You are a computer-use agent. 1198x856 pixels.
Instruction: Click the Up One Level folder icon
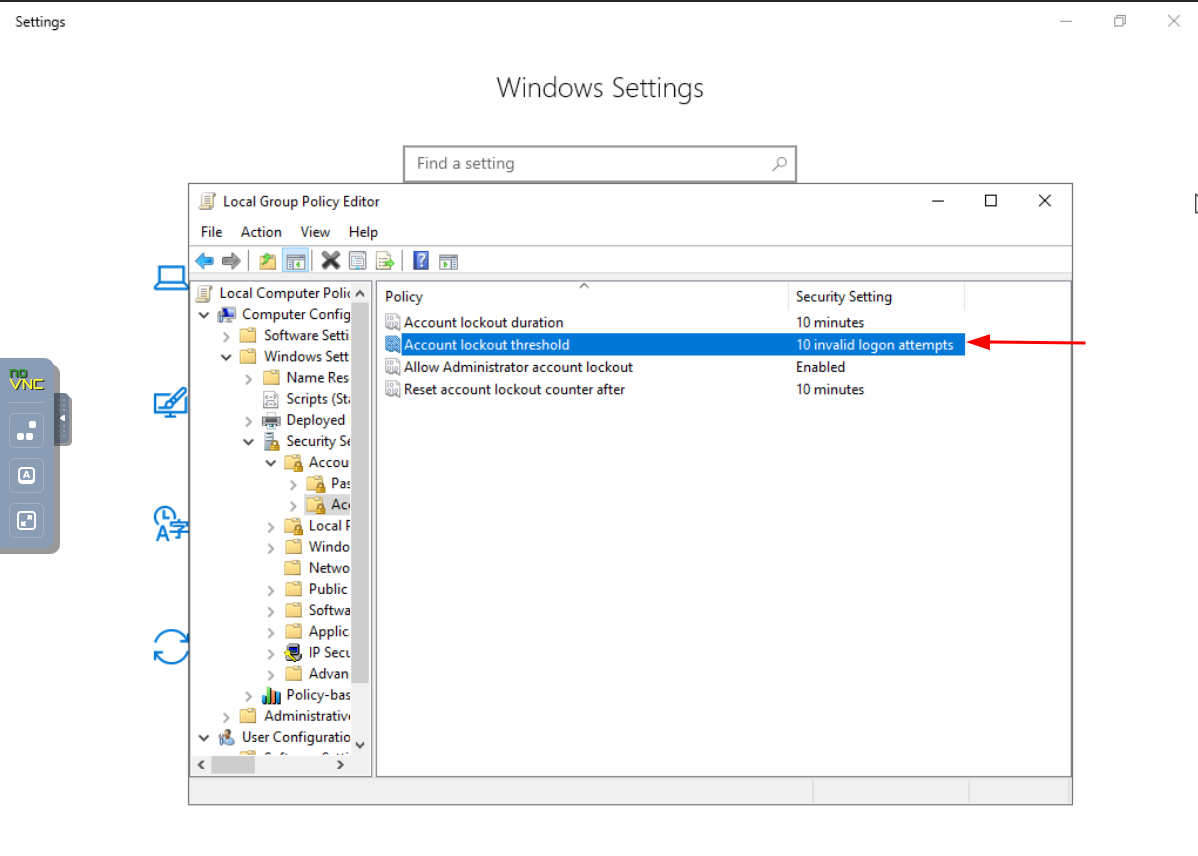coord(267,261)
